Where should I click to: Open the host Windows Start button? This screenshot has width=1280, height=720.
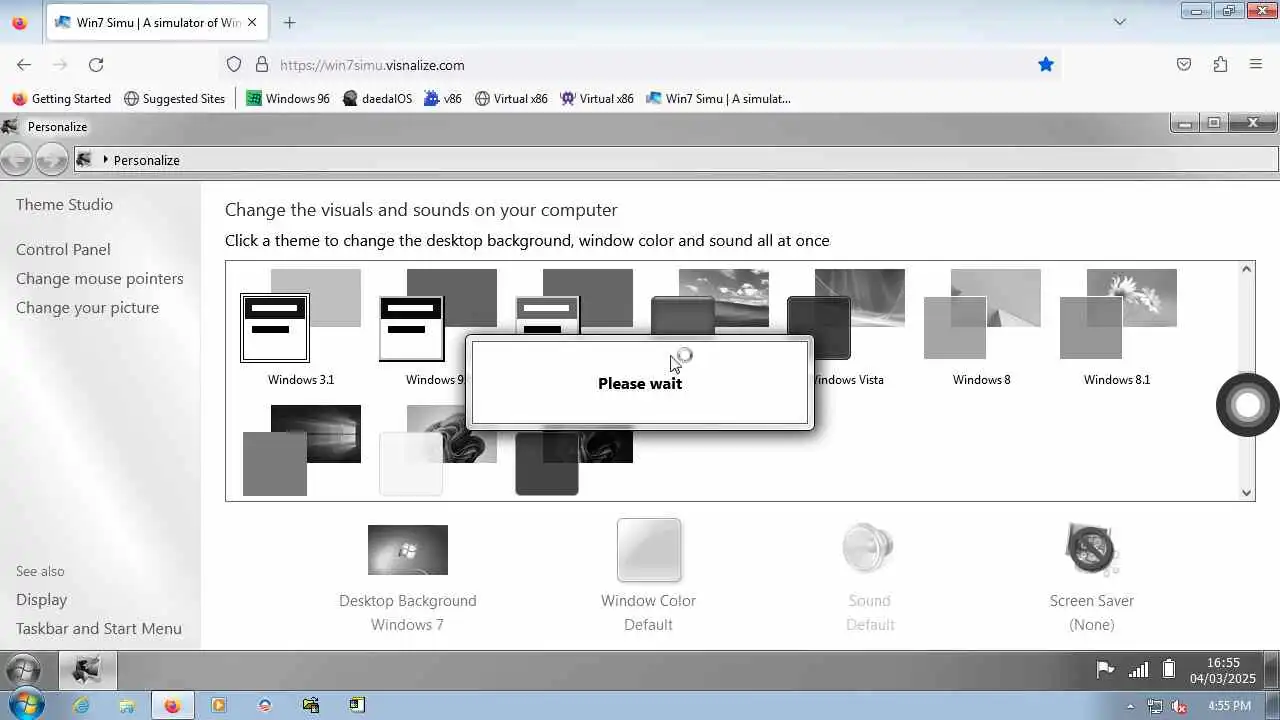(25, 705)
